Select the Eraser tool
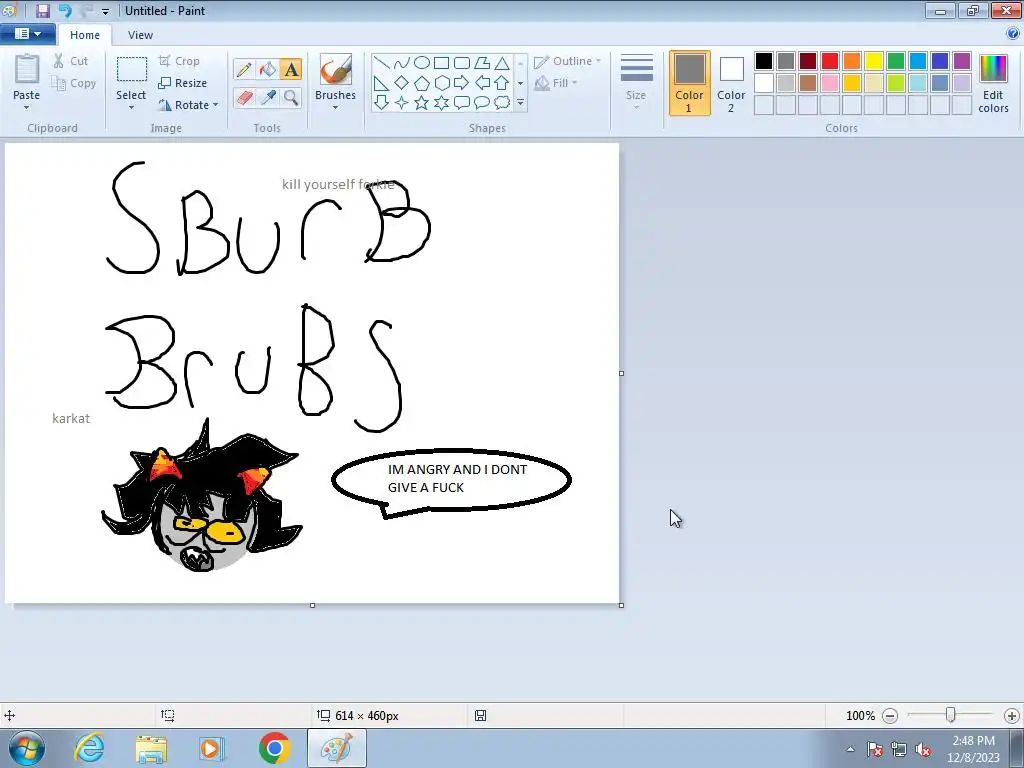The height and width of the screenshot is (768, 1024). click(244, 98)
